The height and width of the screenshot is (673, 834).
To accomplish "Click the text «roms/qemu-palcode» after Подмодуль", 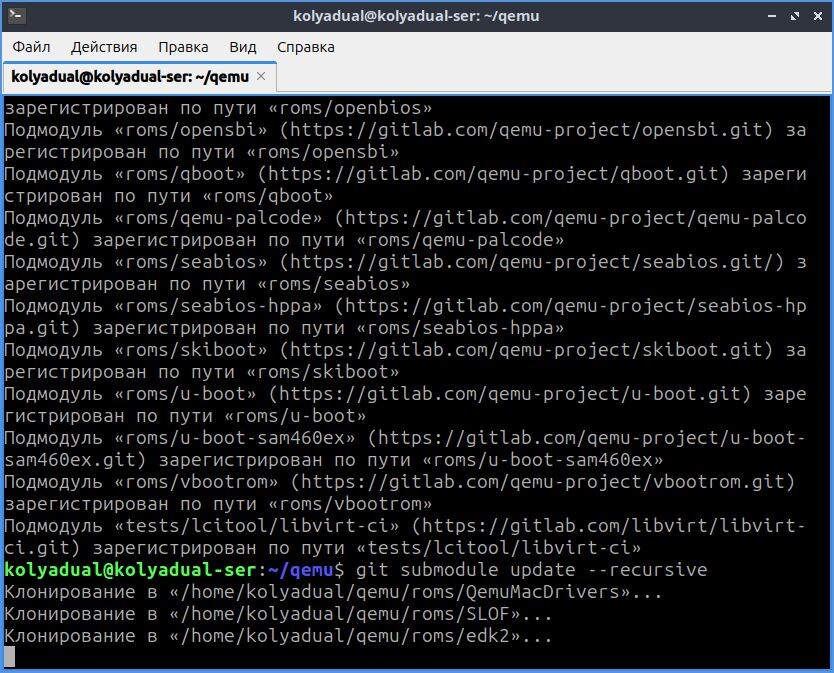I will pos(218,218).
